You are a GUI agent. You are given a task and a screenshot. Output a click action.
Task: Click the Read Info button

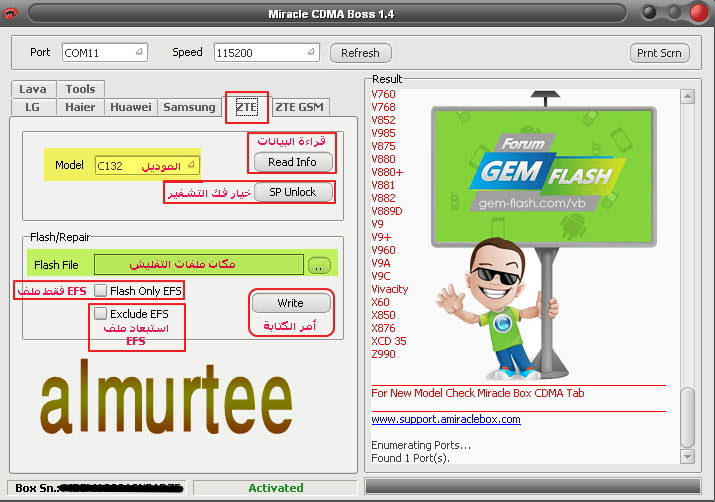pyautogui.click(x=293, y=162)
